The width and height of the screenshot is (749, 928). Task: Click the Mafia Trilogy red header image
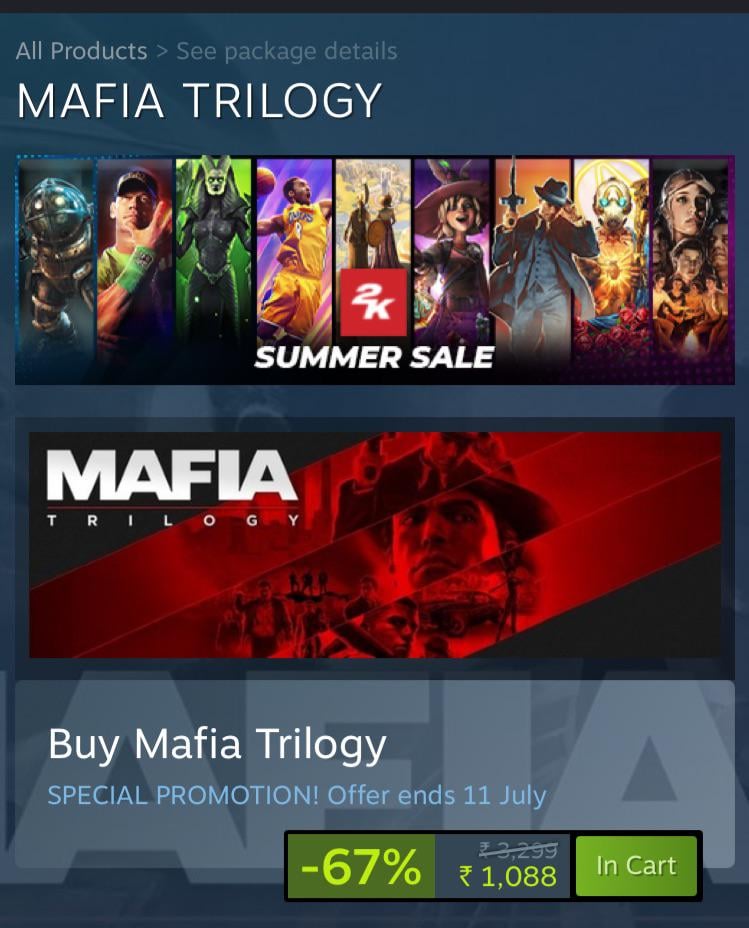click(x=375, y=544)
